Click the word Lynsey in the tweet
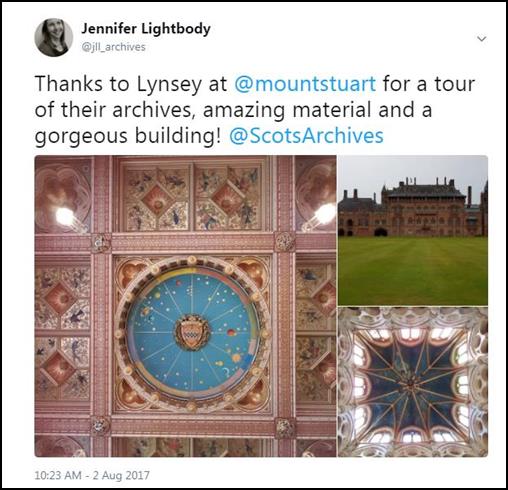 (169, 84)
